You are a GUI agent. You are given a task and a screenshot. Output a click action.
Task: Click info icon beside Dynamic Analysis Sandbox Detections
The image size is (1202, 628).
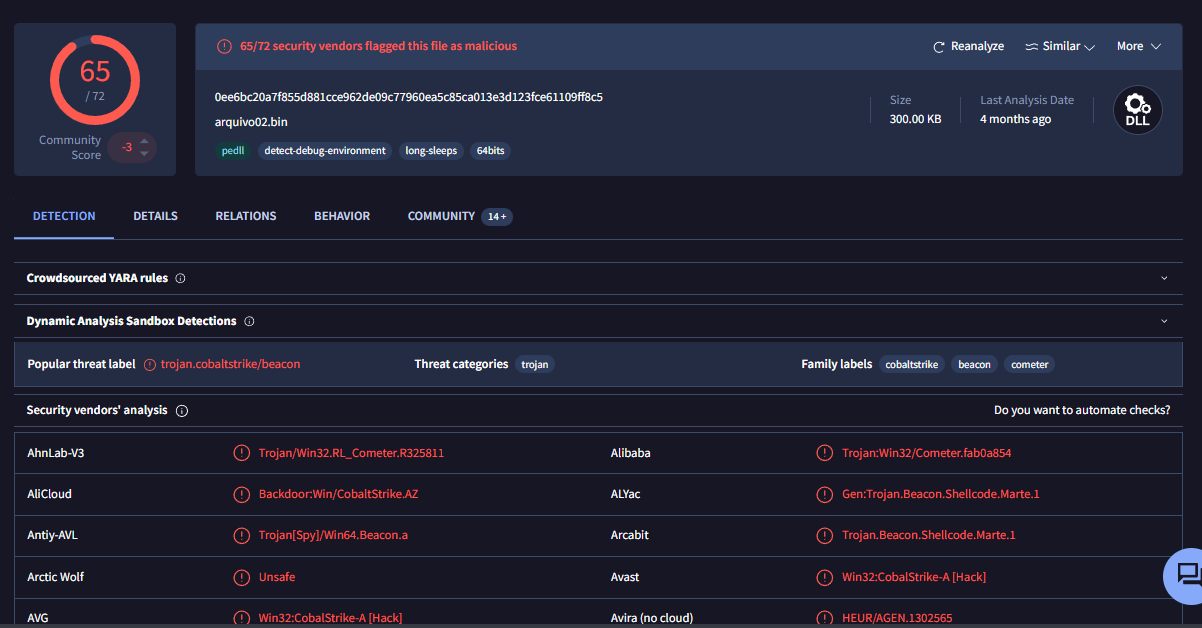click(x=249, y=321)
